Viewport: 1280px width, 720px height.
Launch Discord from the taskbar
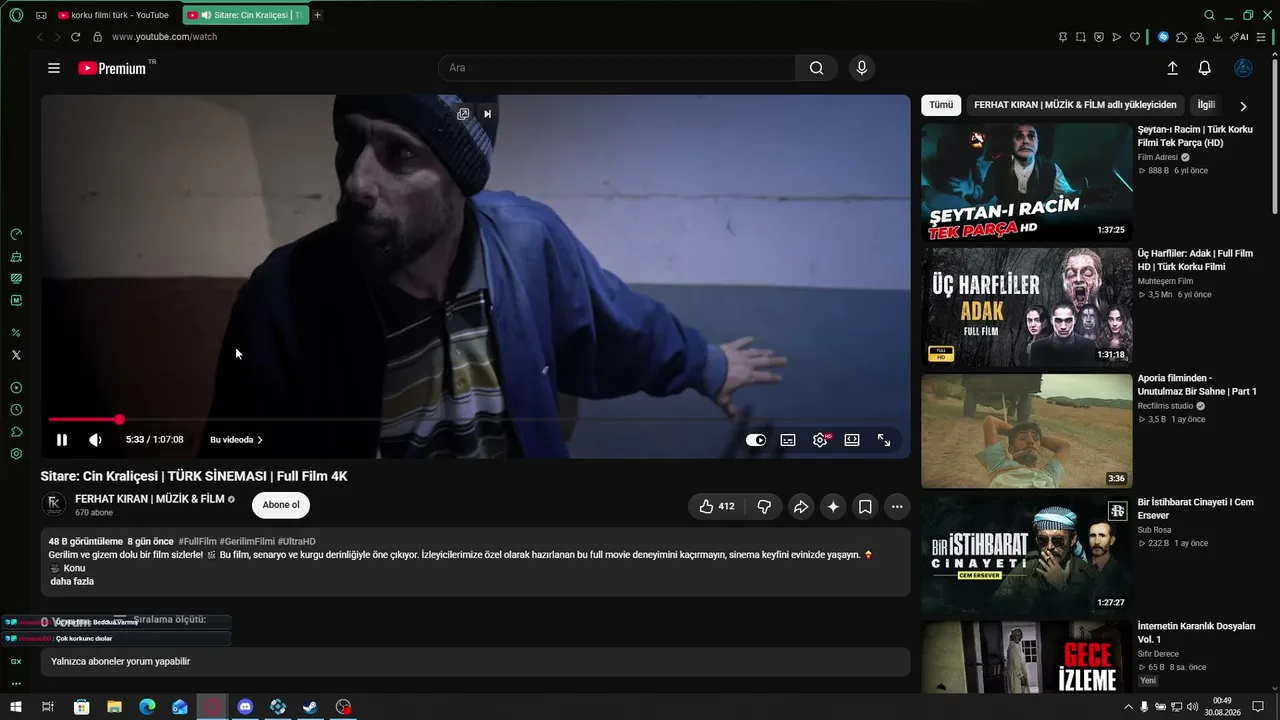click(x=246, y=707)
